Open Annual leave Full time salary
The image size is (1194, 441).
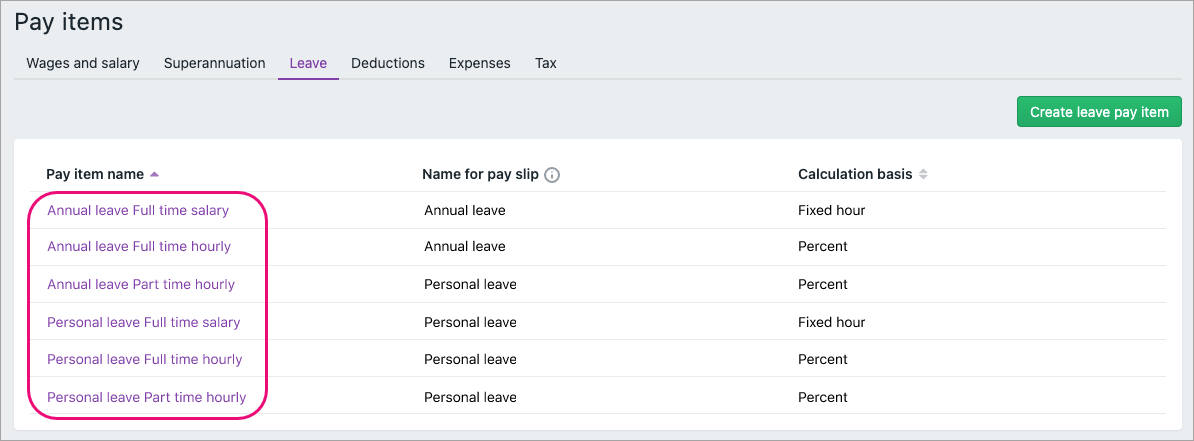tap(138, 211)
